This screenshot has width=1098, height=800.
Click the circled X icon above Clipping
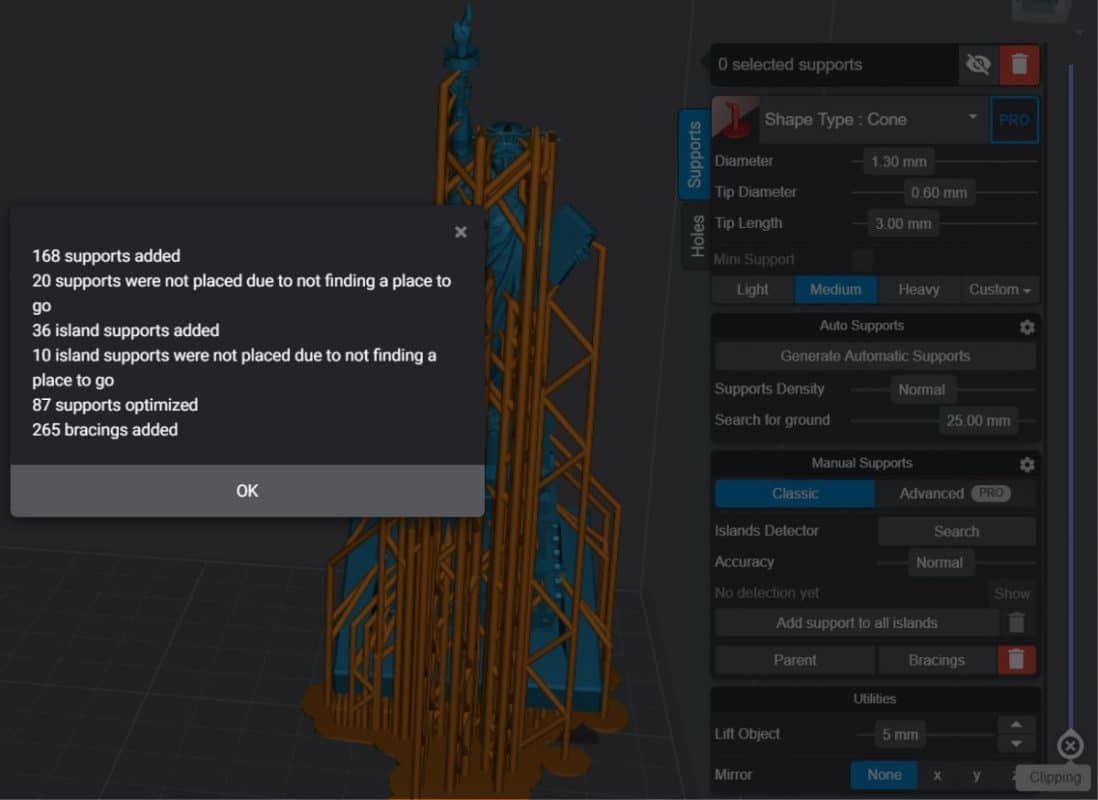1070,746
